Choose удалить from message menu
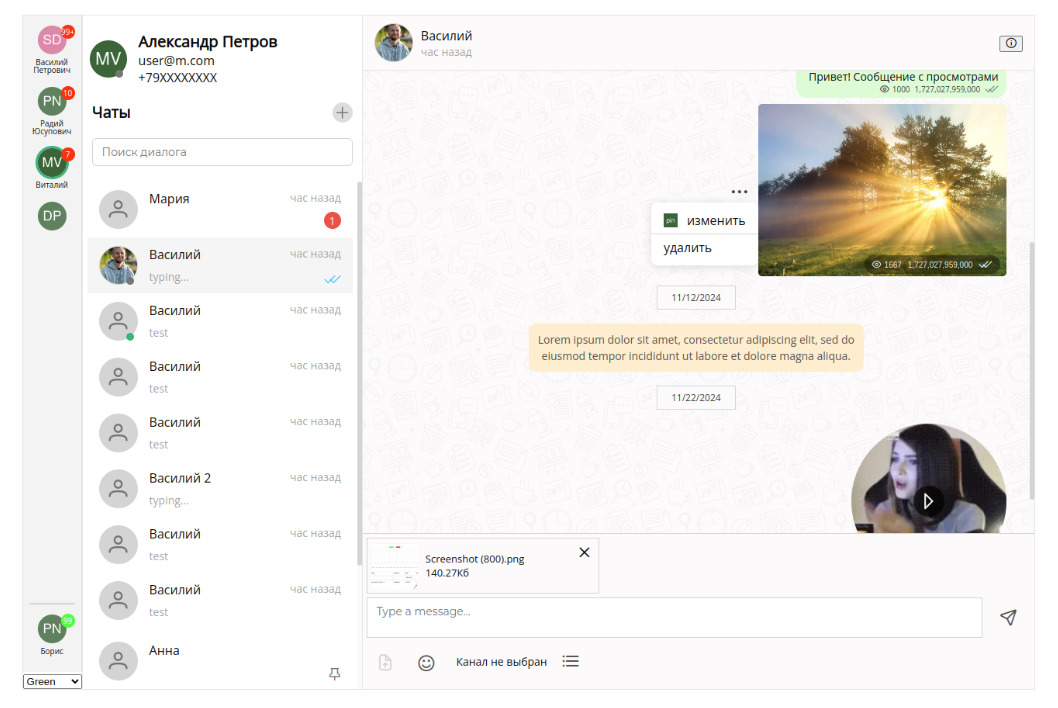 [704, 248]
